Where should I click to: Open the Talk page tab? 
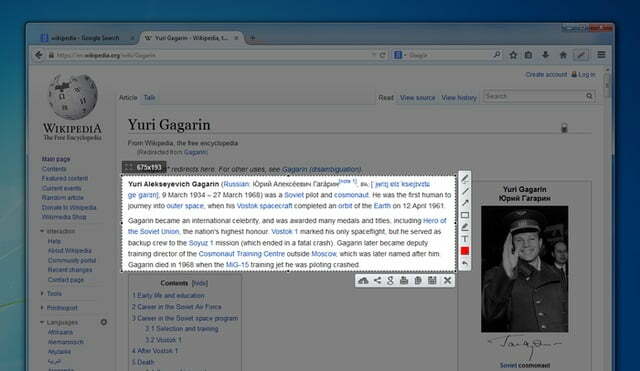coord(149,98)
